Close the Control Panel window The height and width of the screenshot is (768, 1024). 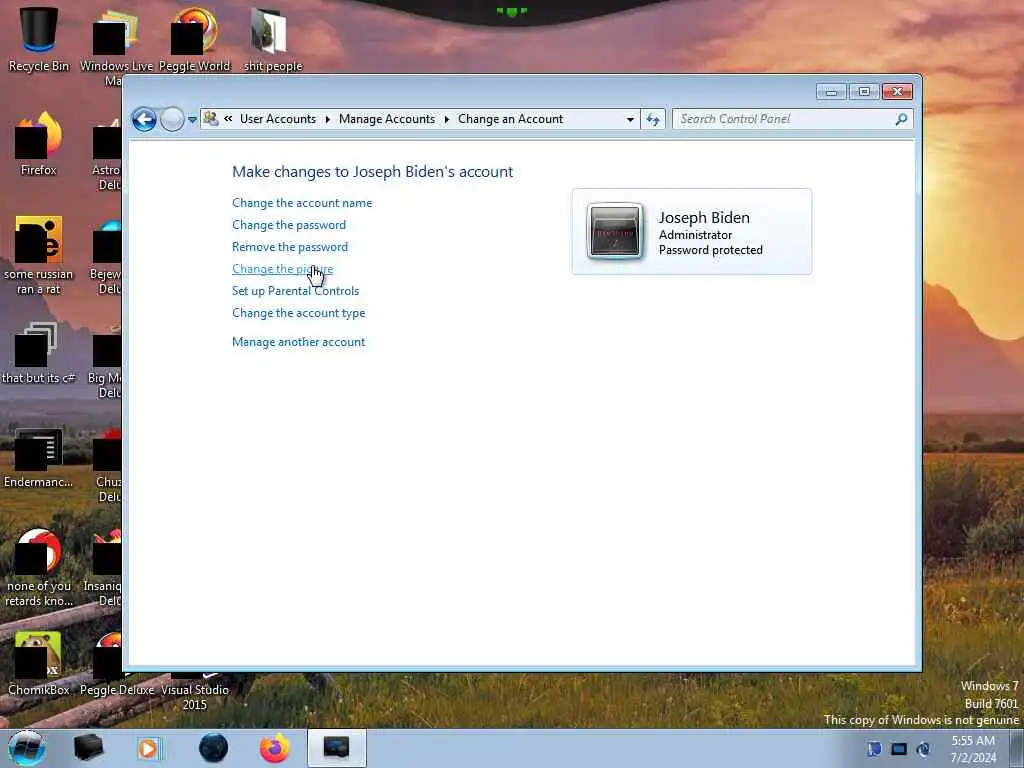(x=897, y=92)
